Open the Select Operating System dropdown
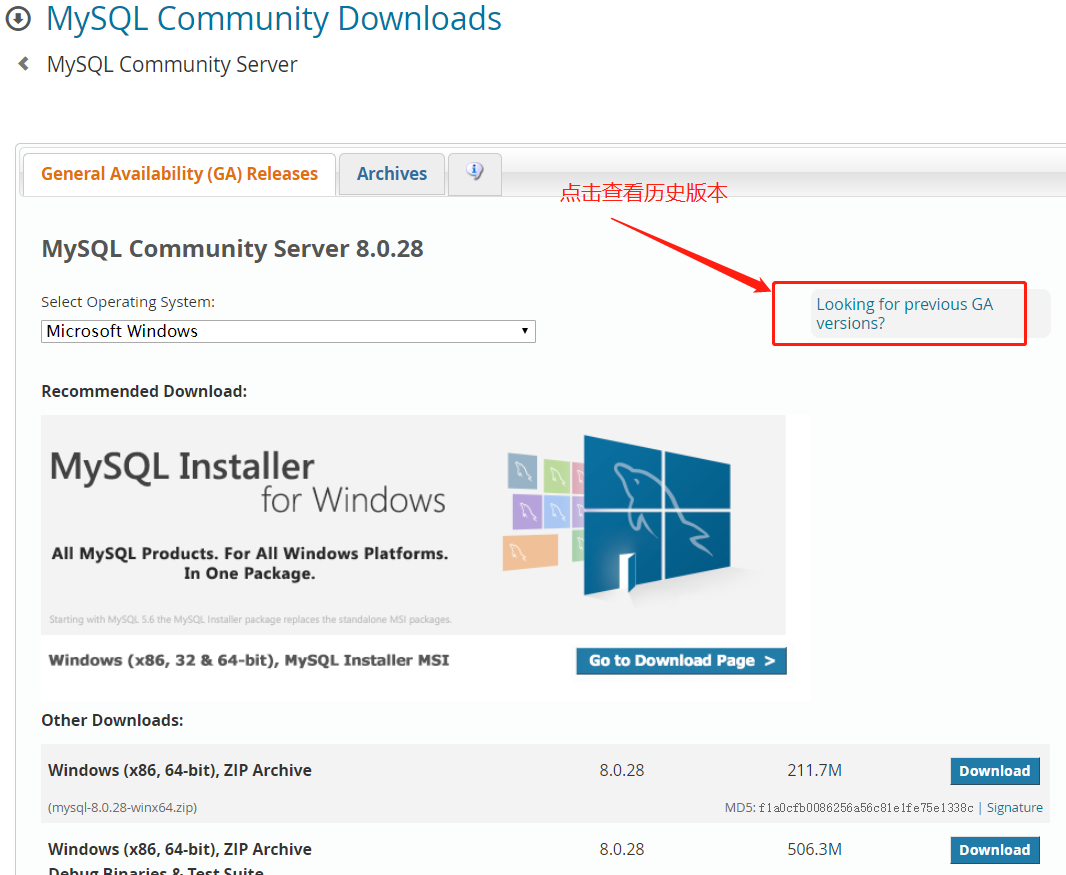Screen dimensions: 1066x875 pyautogui.click(x=288, y=331)
